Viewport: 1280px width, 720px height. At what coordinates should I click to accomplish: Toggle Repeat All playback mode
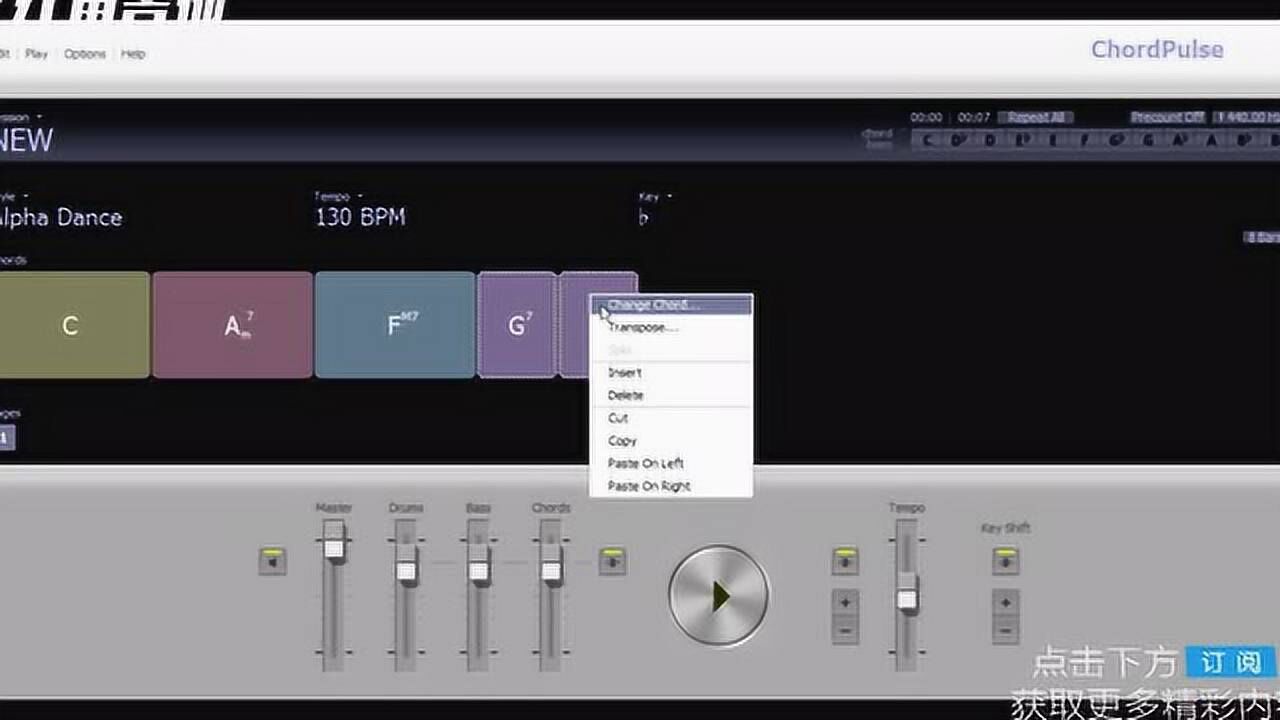pos(1036,117)
